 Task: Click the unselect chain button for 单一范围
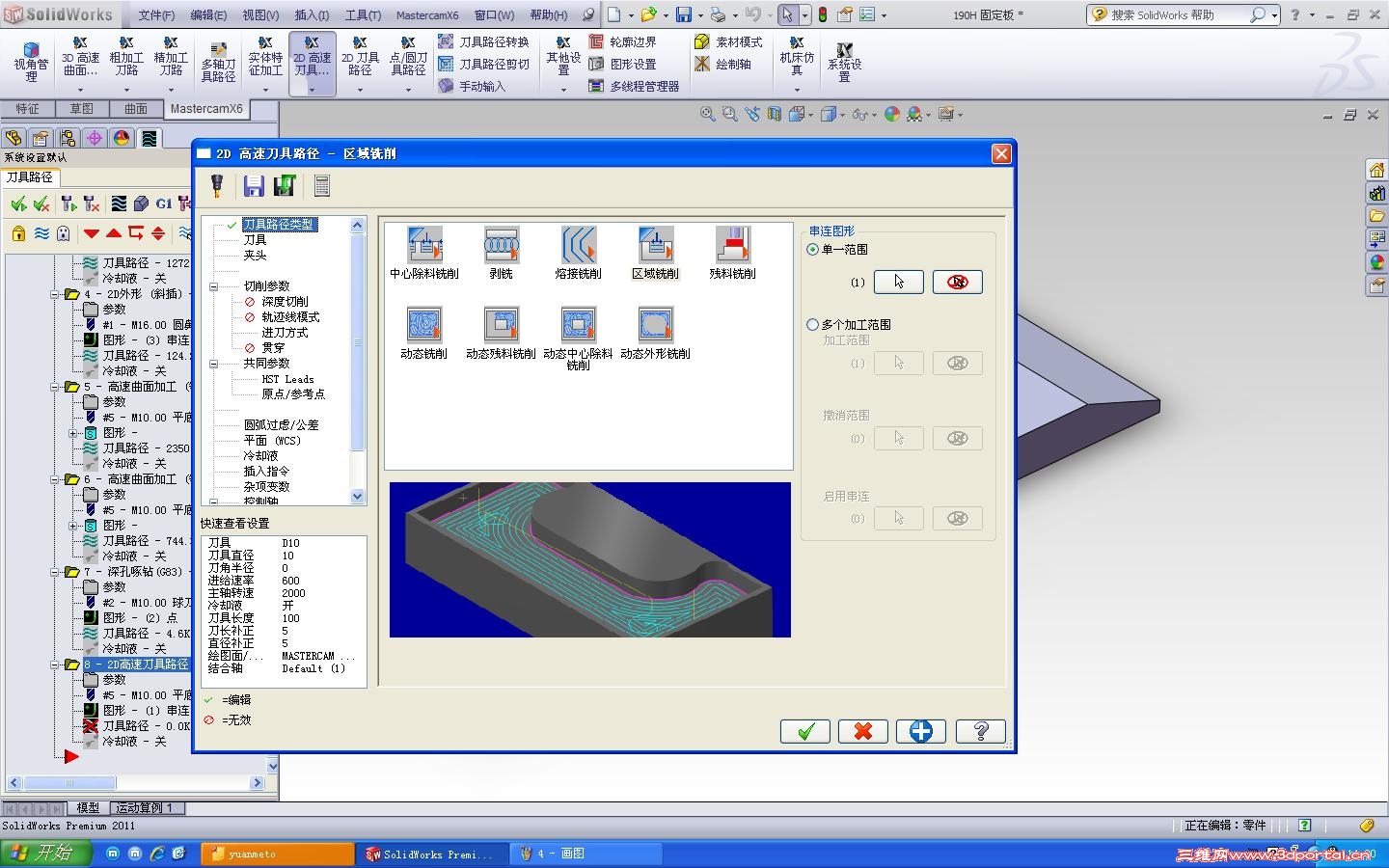point(958,282)
